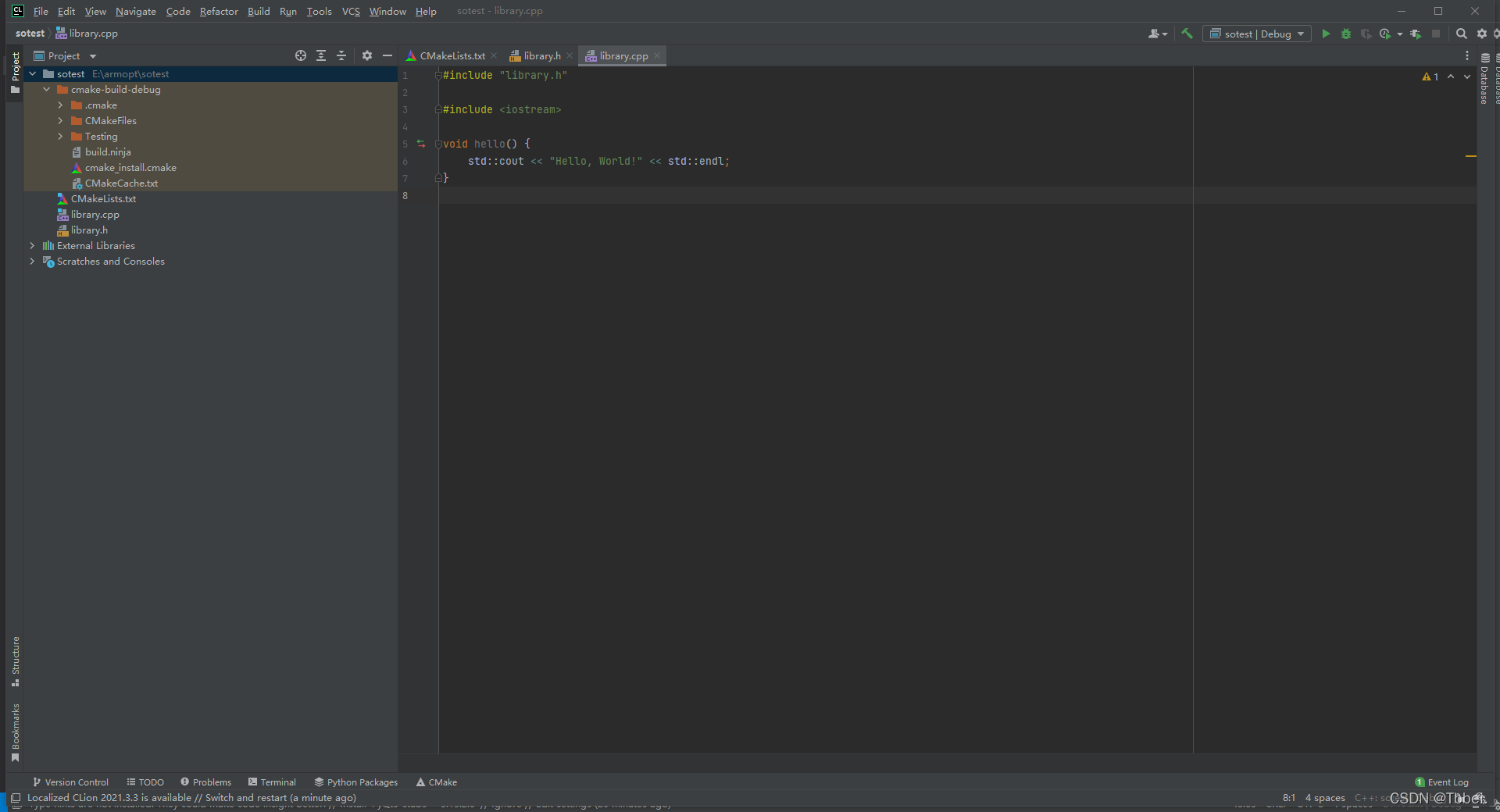This screenshot has height=812, width=1500.
Task: Select cmake_install.cmake file
Action: pos(130,167)
